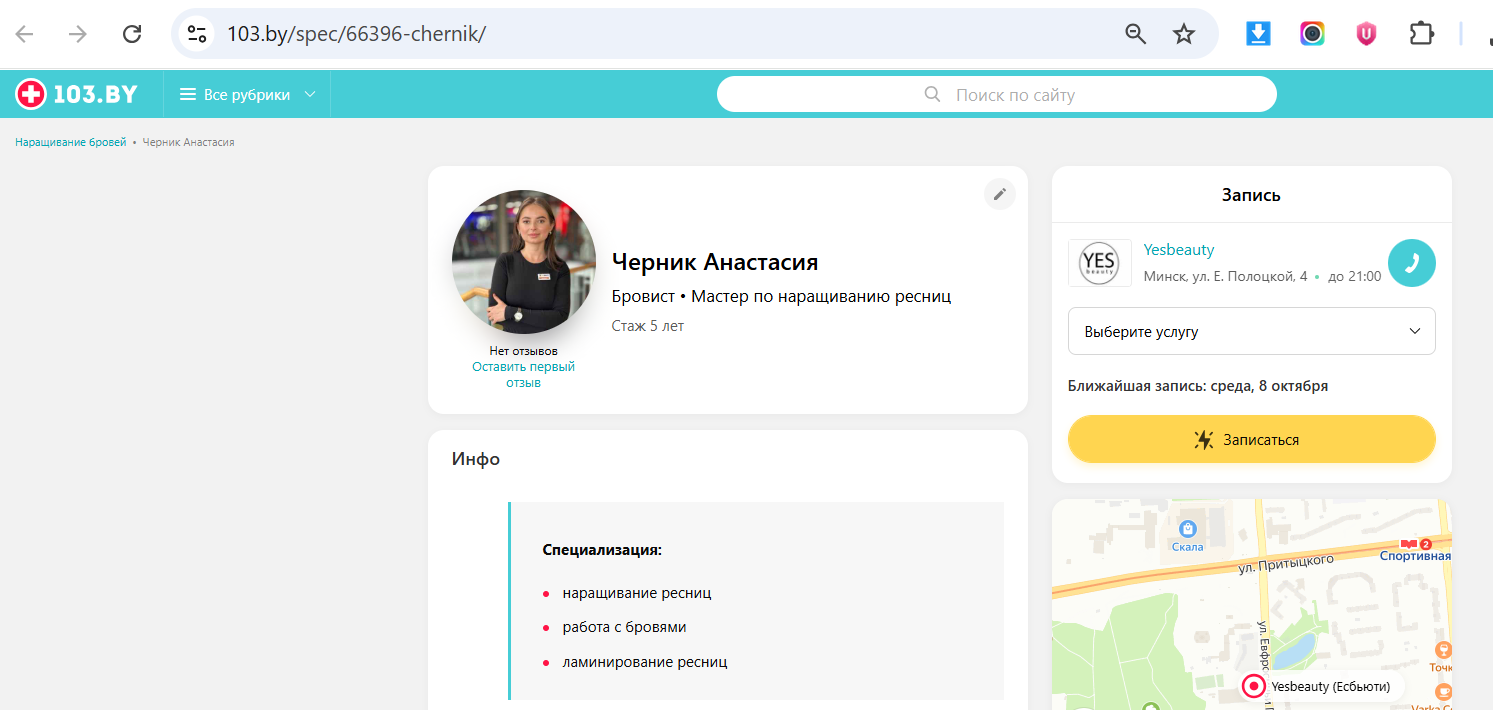The image size is (1493, 710).
Task: Open the browser extensions puzzle icon
Action: click(1421, 34)
